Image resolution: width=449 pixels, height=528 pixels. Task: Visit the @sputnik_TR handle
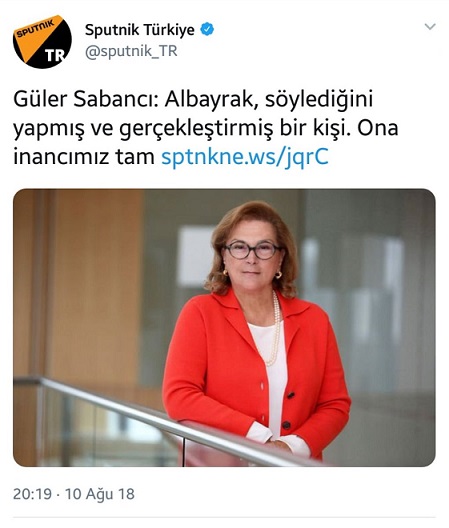pos(131,52)
